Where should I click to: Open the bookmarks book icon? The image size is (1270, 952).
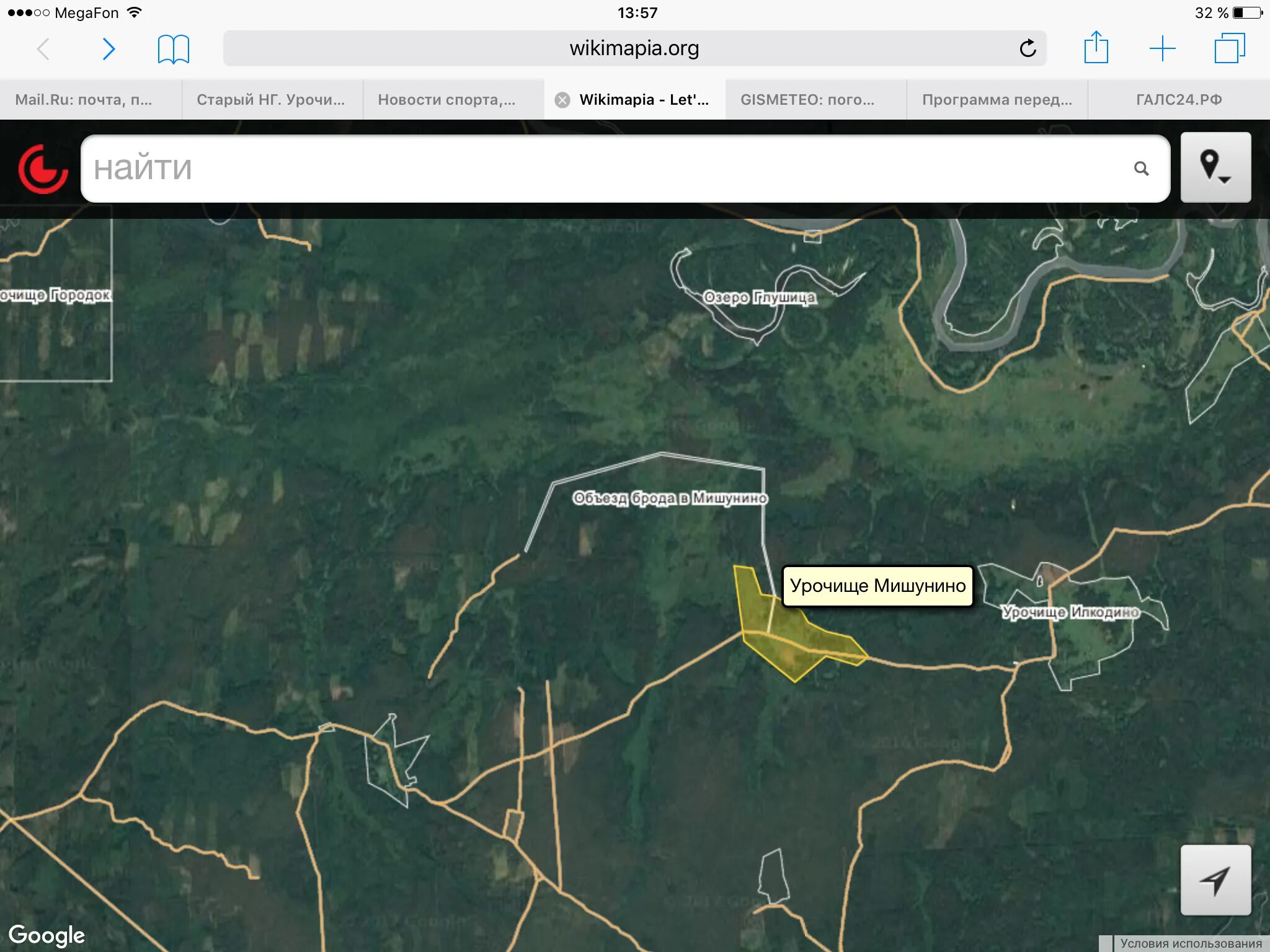(x=173, y=49)
